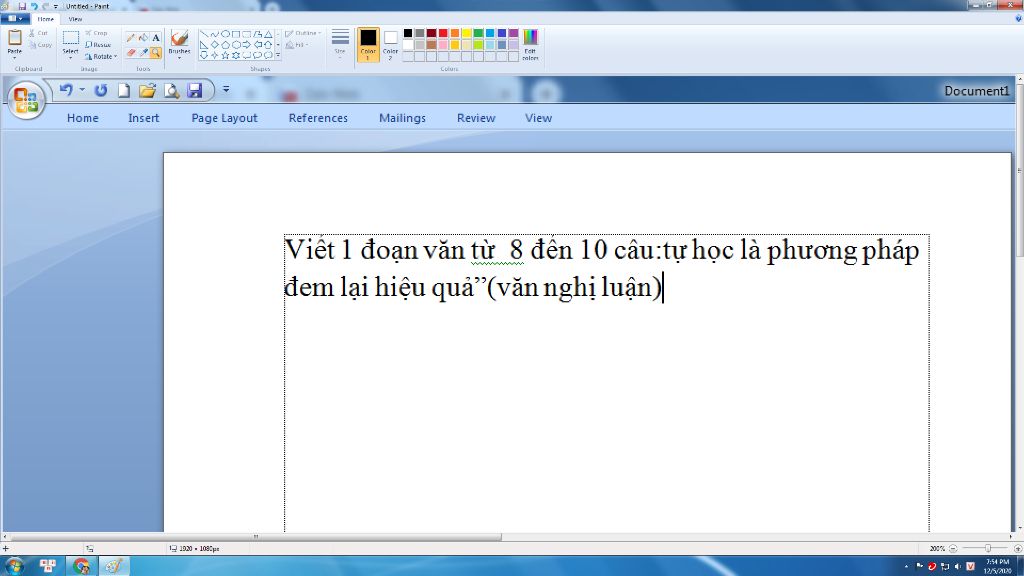Select the Fill with color bucket tool
The height and width of the screenshot is (576, 1024).
(x=143, y=38)
